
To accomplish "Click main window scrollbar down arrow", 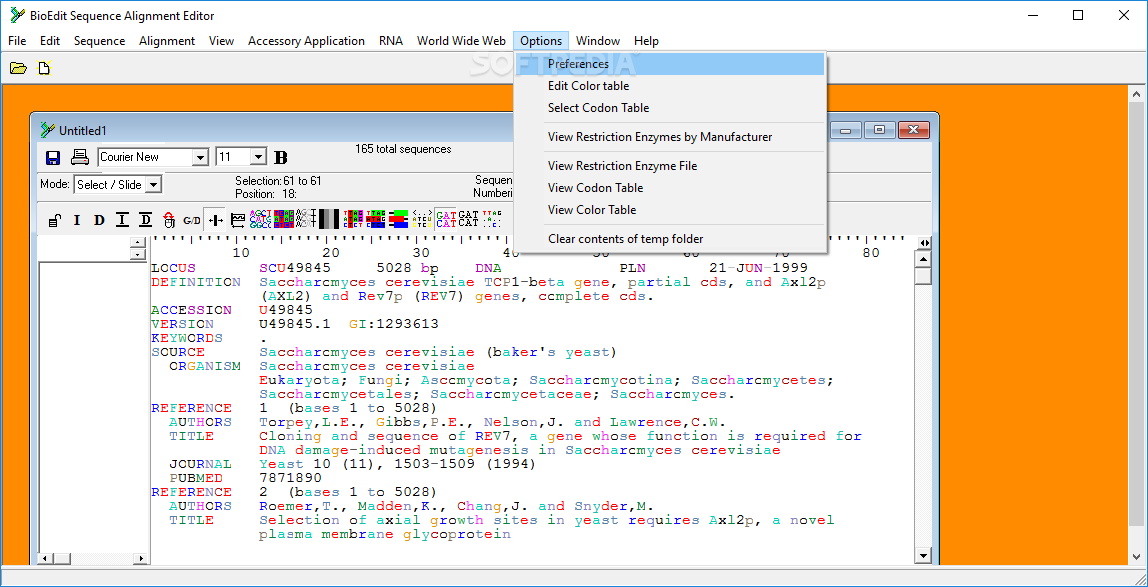I will point(1138,558).
